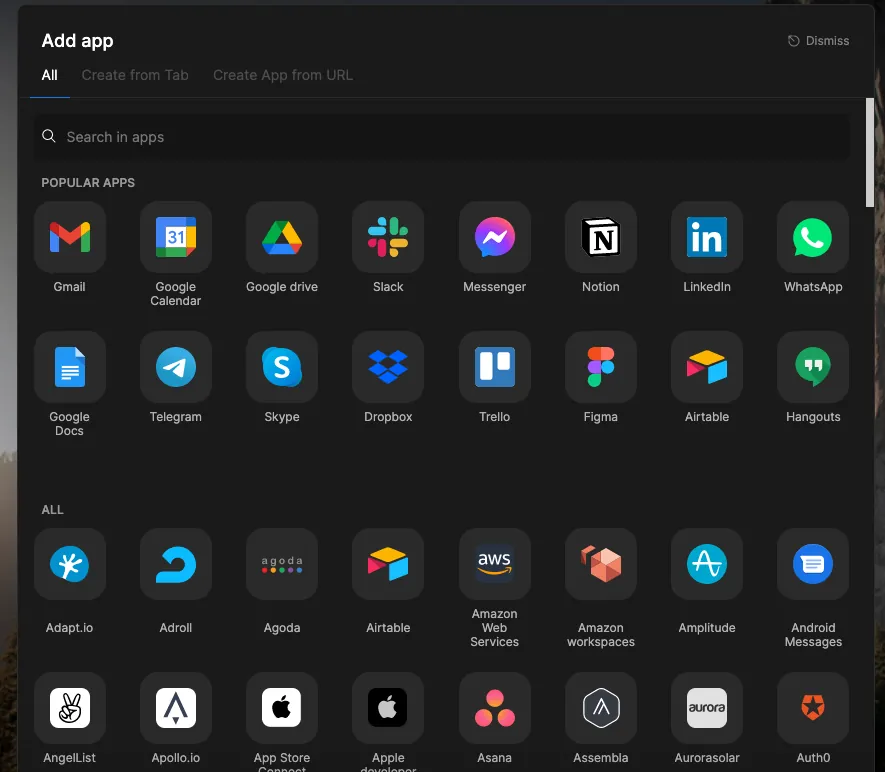885x772 pixels.
Task: Pick the Asana app
Action: pyautogui.click(x=495, y=709)
